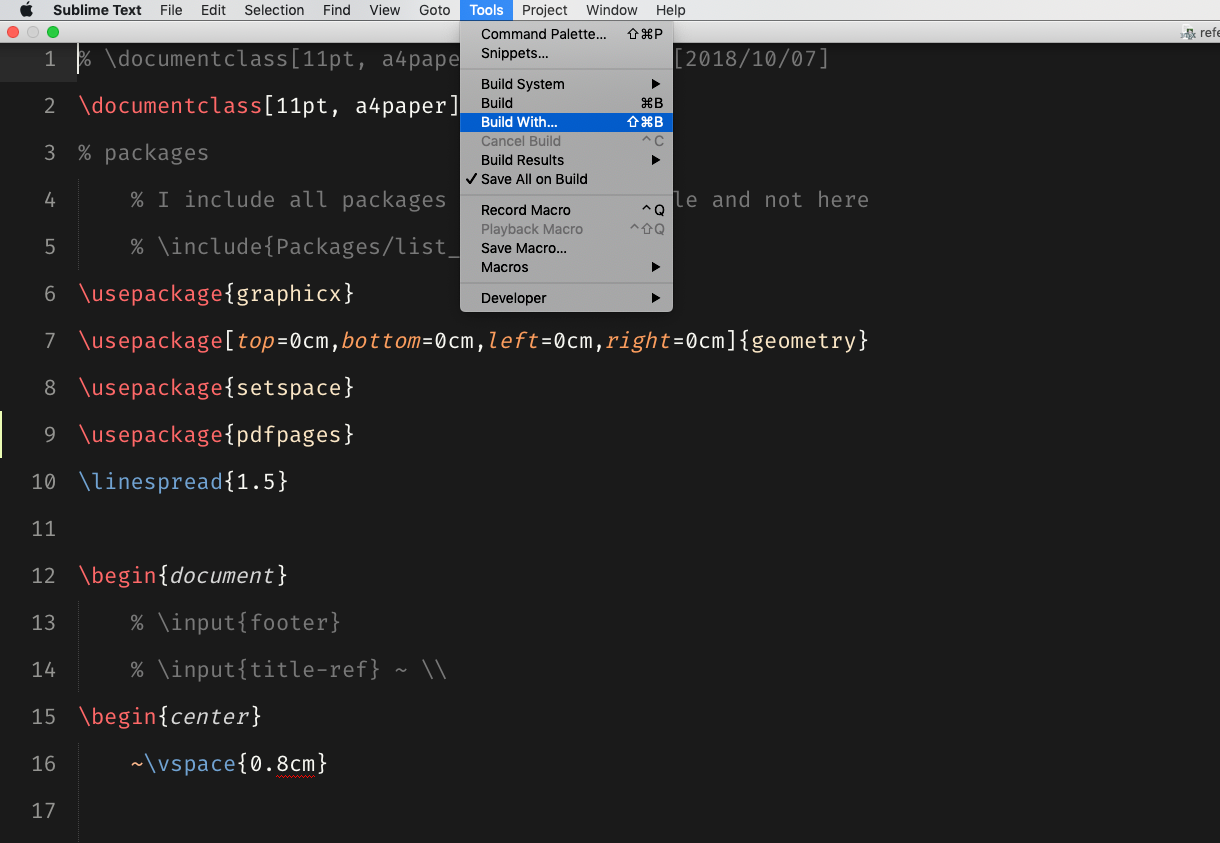Click the % \input{title-ref} comment
Viewport: 1220px width, 843px height.
(289, 670)
